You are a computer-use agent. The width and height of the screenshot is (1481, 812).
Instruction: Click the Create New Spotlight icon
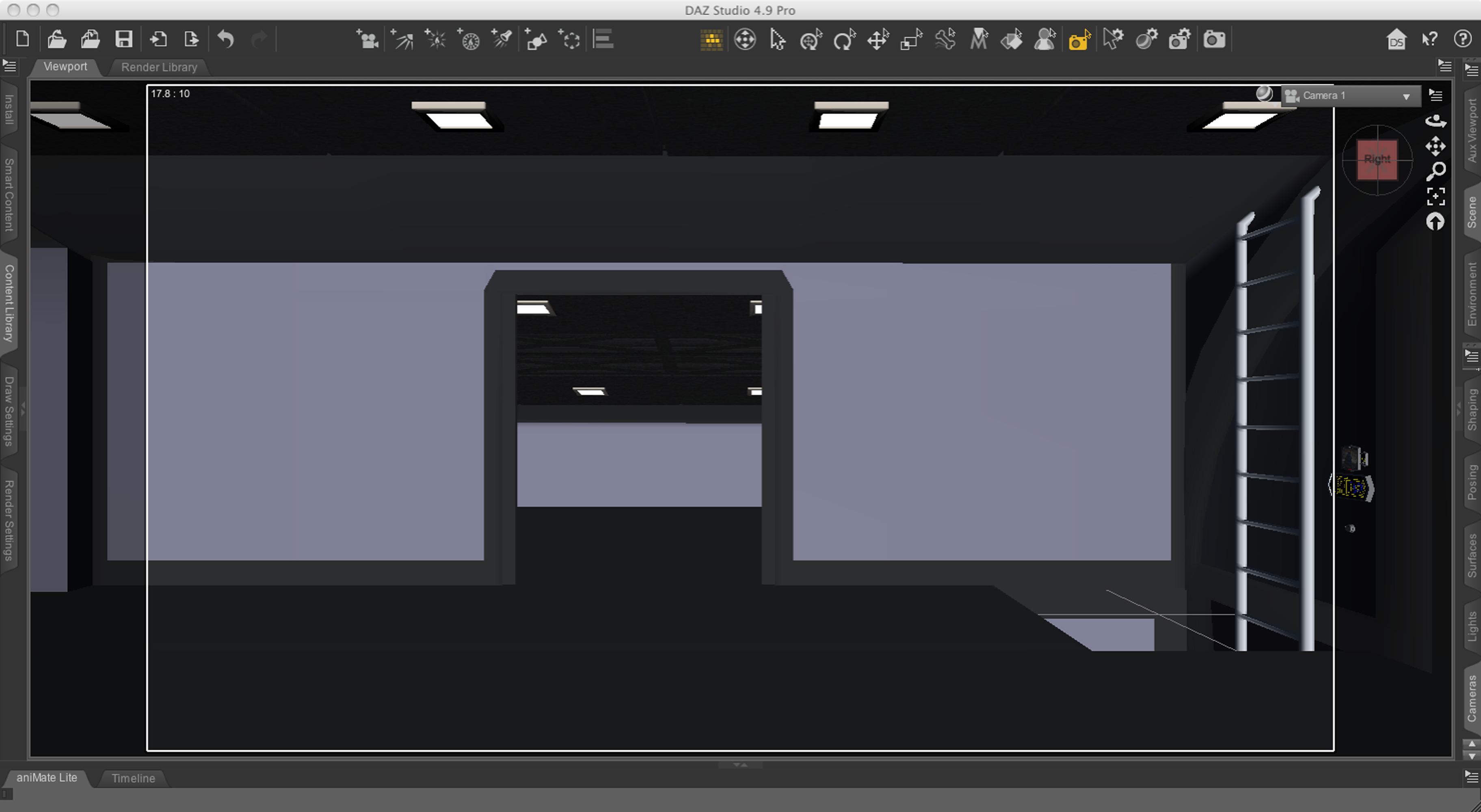point(502,40)
